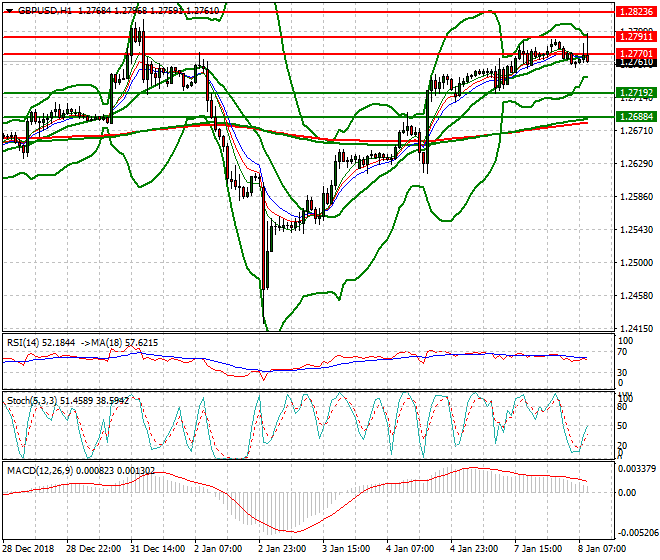Click the 28 Dec 2018 date label
The image size is (660, 560).
[x=29, y=549]
